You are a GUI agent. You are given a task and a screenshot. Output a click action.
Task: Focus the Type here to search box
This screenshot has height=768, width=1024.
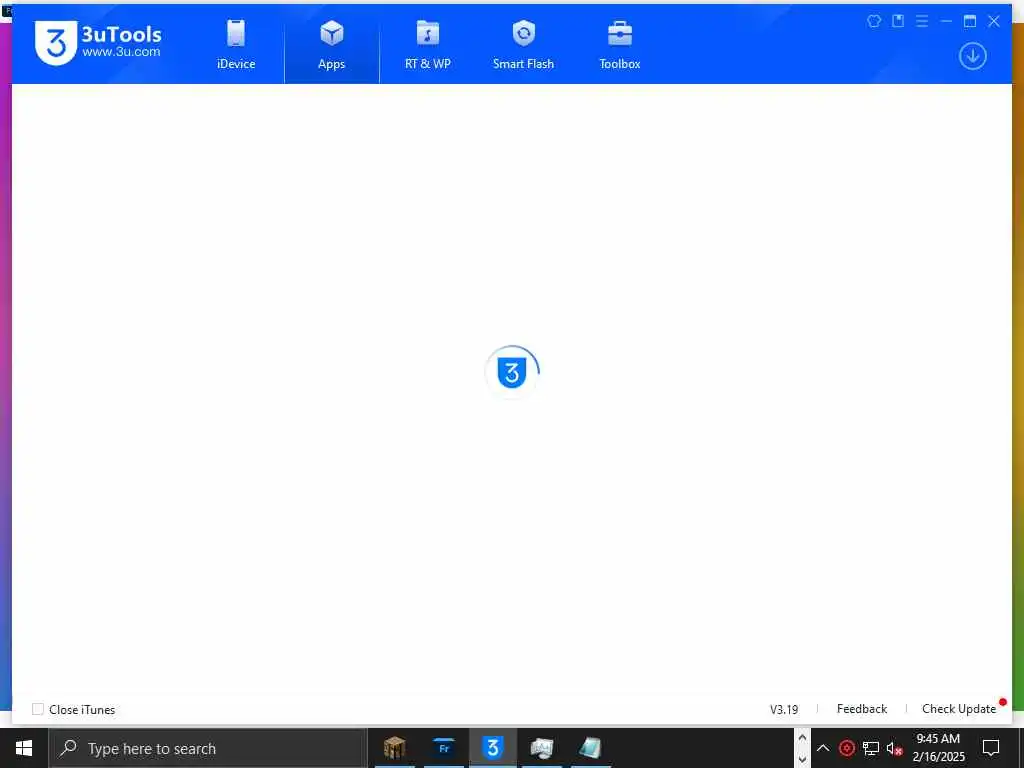[x=208, y=748]
